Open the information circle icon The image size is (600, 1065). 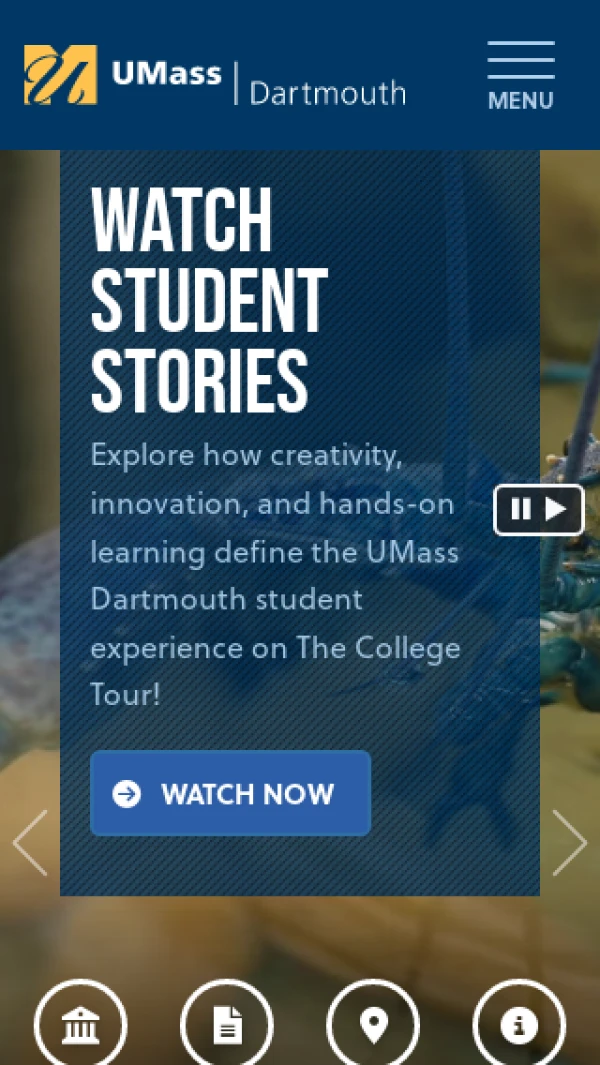pos(519,1024)
